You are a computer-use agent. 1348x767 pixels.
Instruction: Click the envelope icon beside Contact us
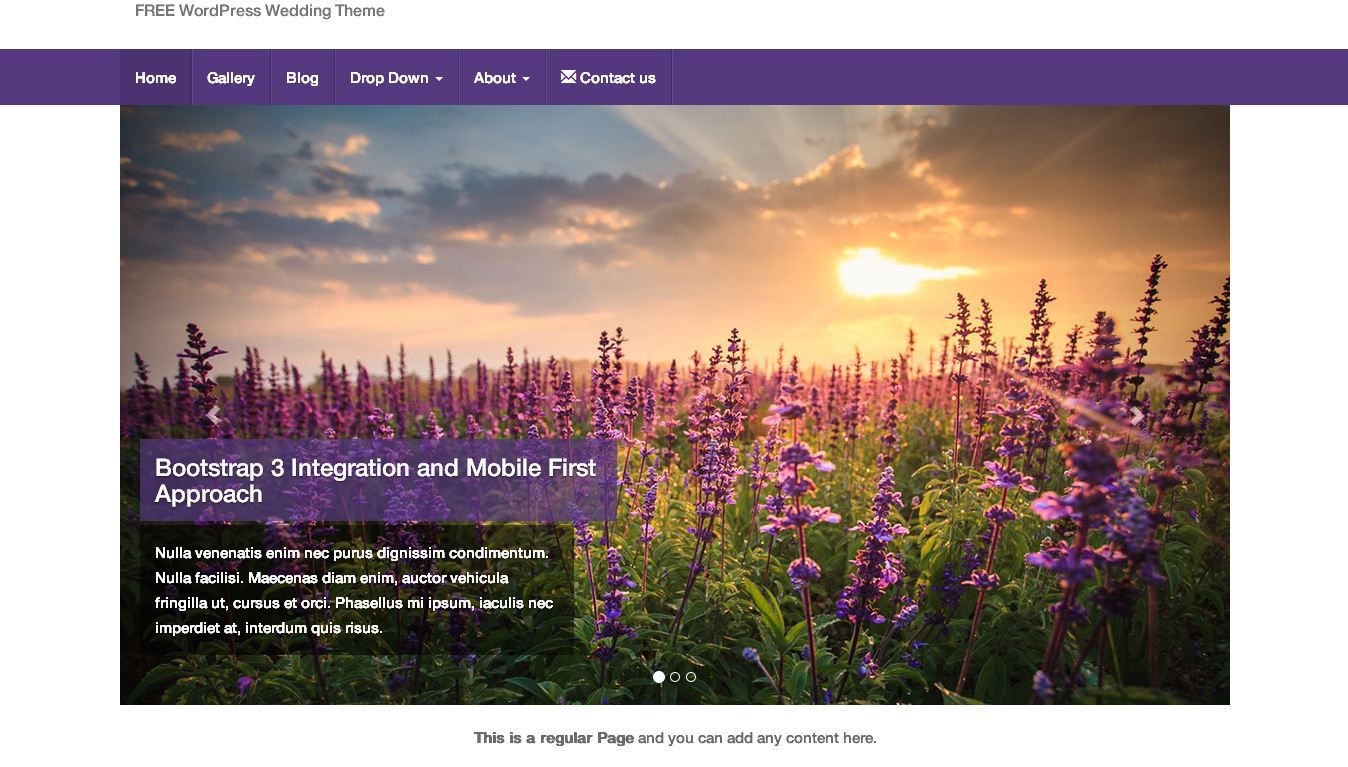568,77
